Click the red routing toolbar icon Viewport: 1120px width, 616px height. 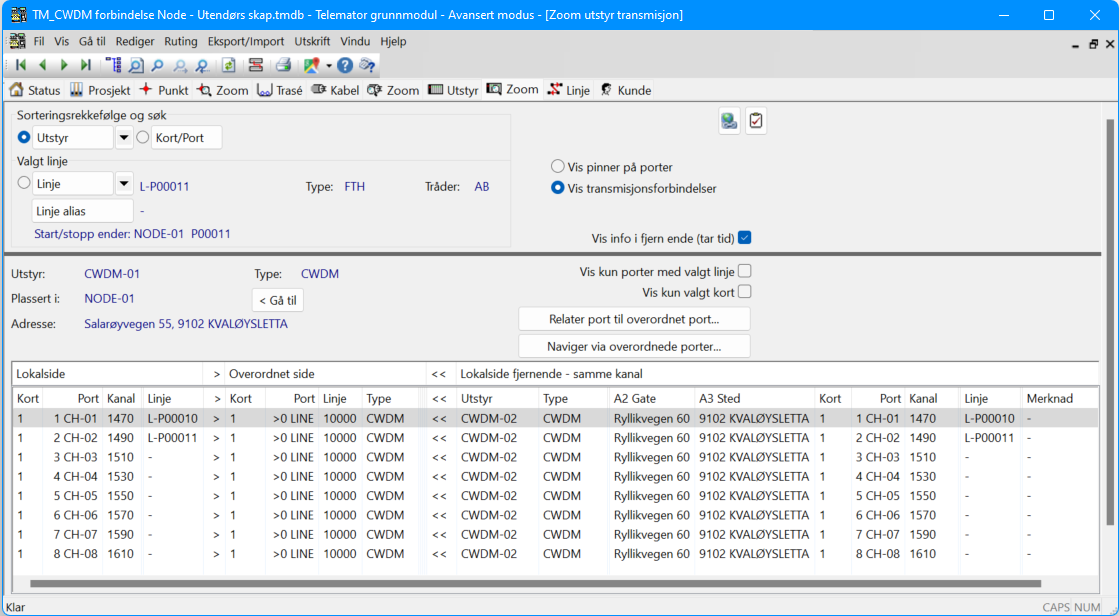256,65
